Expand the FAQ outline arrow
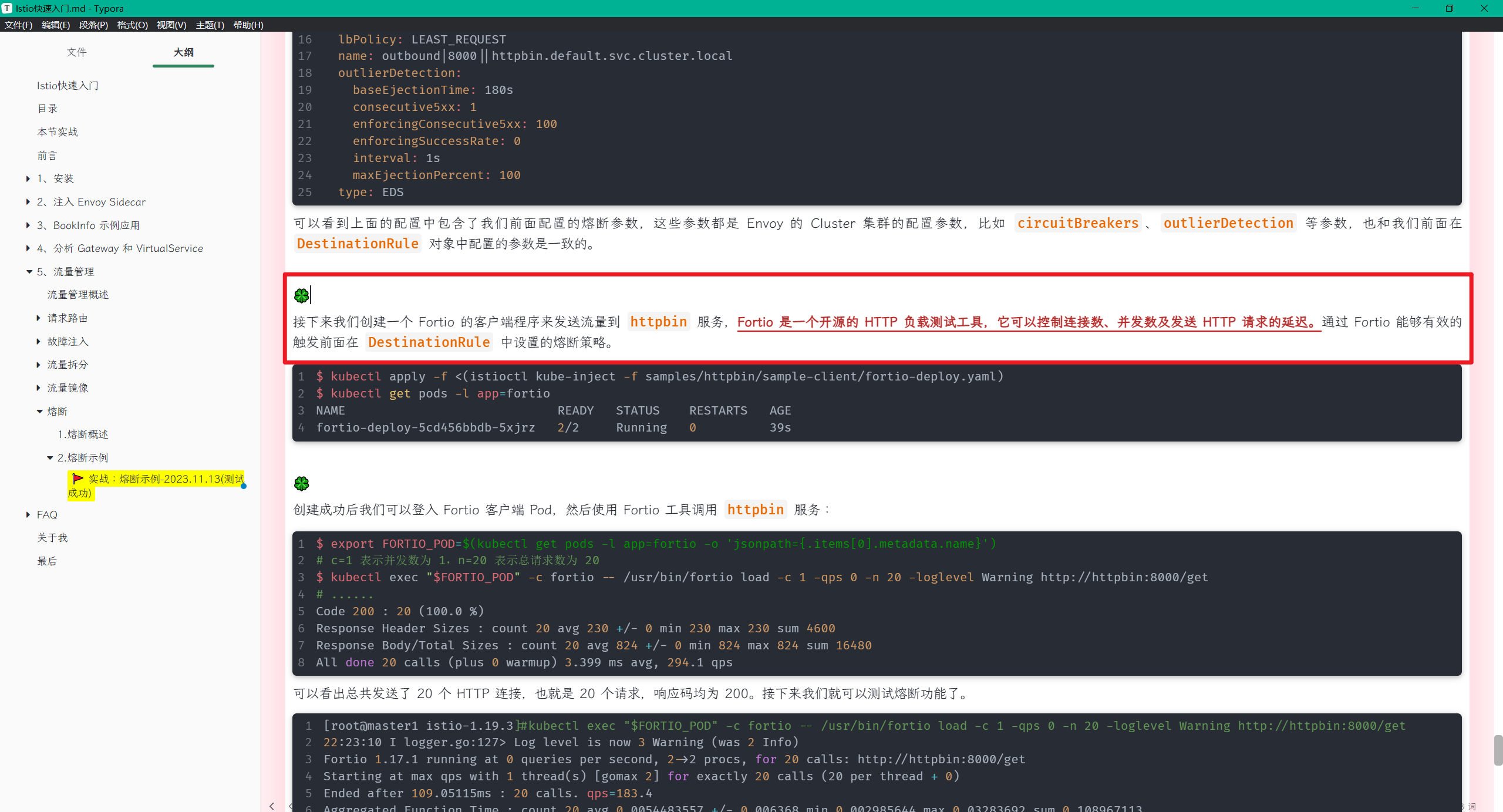Viewport: 1503px width, 812px height. coord(28,515)
